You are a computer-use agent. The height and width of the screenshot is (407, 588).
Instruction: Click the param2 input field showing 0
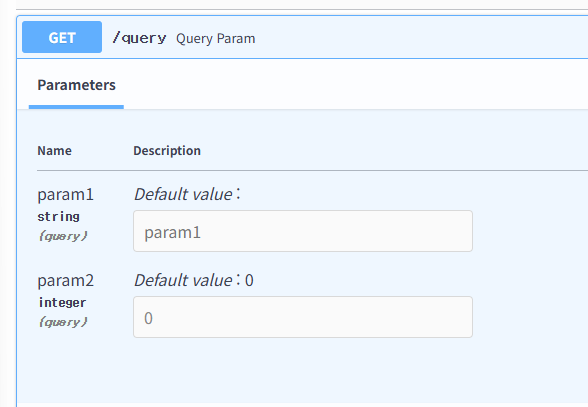(303, 317)
